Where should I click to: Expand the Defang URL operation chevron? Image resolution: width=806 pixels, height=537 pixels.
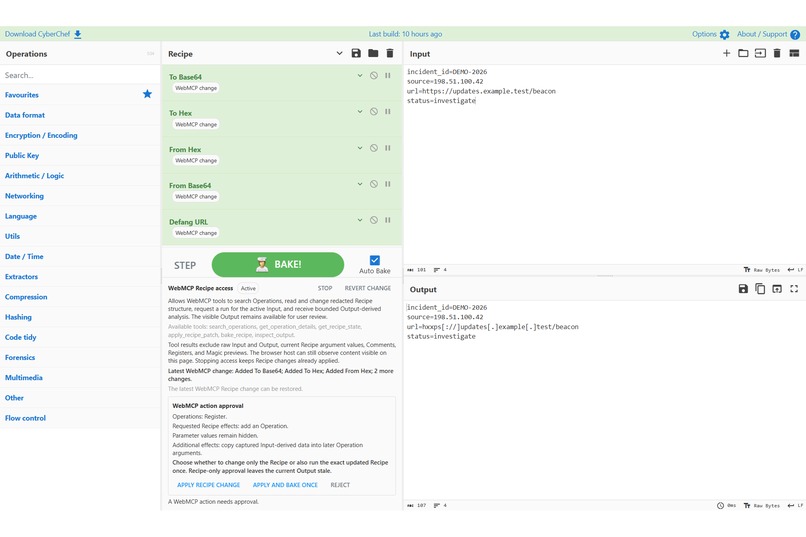(360, 220)
